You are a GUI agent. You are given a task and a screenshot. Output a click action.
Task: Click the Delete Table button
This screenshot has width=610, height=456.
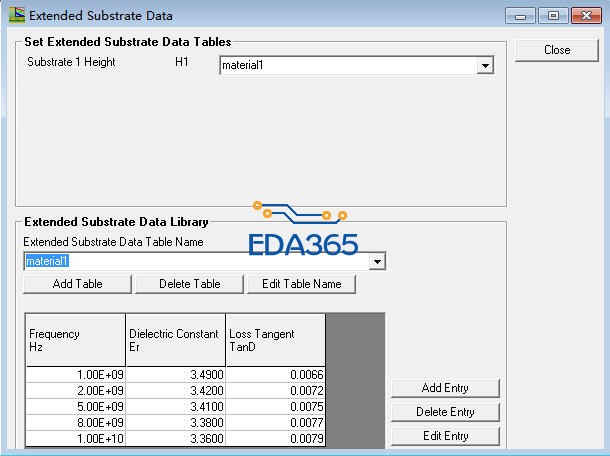pyautogui.click(x=189, y=284)
